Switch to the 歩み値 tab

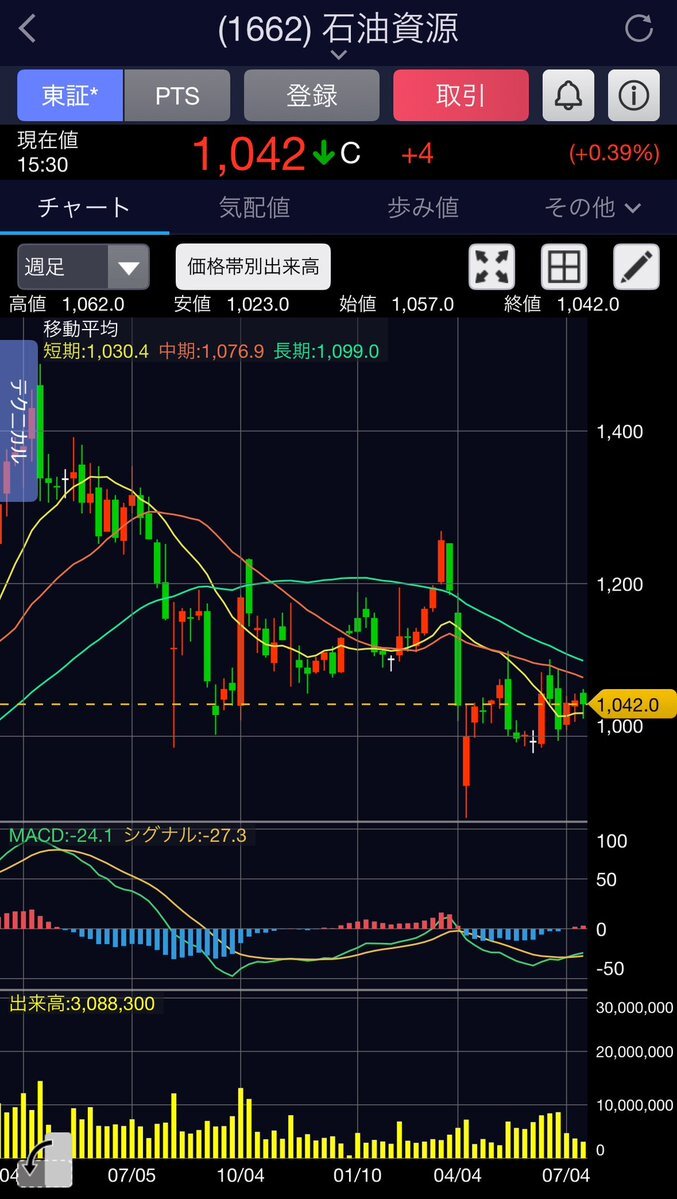(423, 207)
